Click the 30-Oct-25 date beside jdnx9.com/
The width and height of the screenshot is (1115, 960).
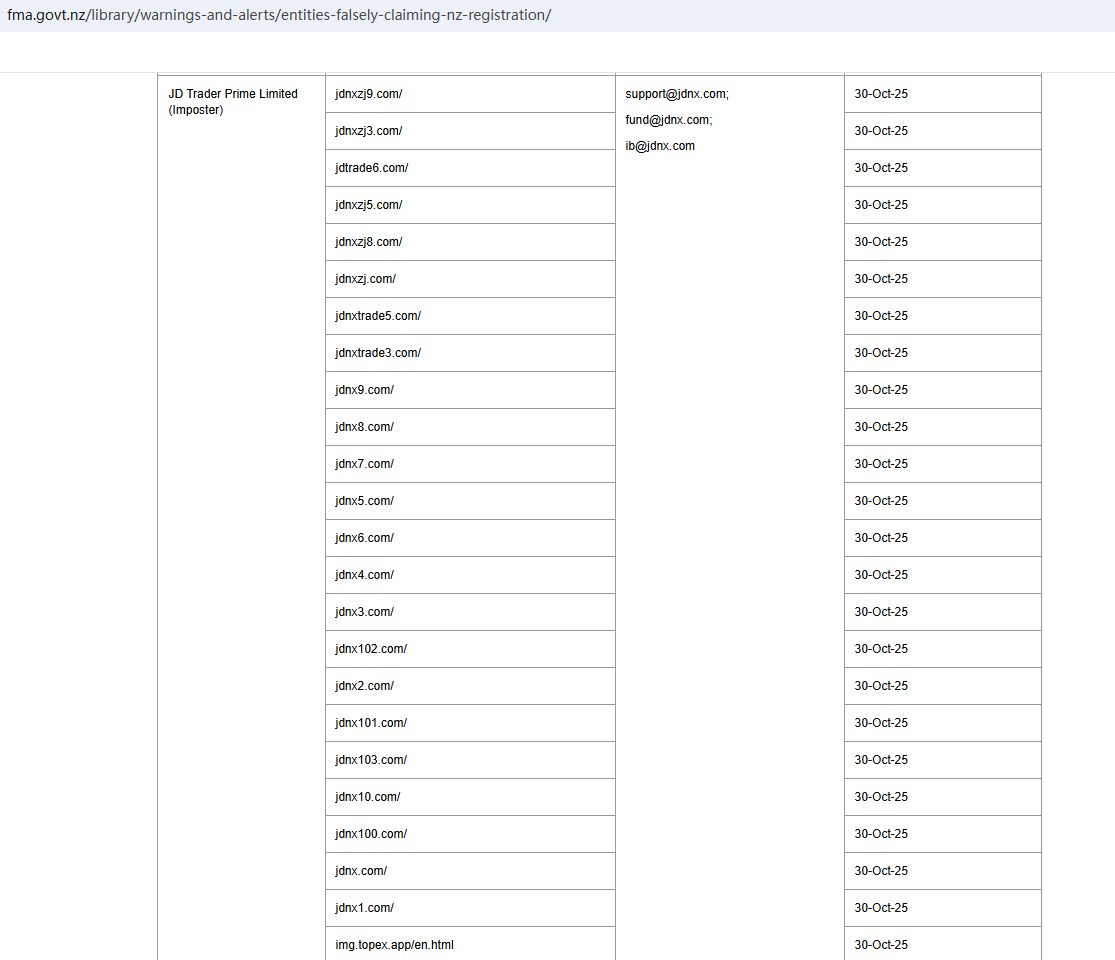pyautogui.click(x=881, y=390)
